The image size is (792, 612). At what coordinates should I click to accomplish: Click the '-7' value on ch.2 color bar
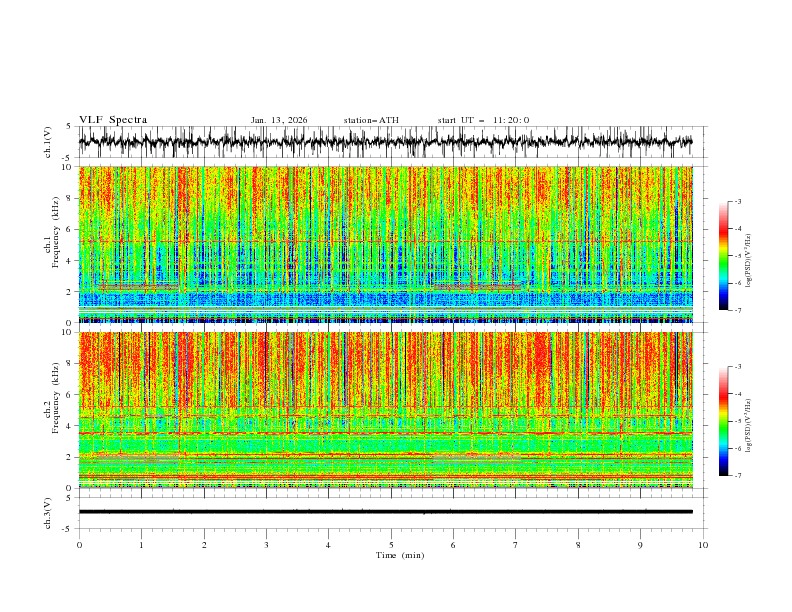(737, 475)
